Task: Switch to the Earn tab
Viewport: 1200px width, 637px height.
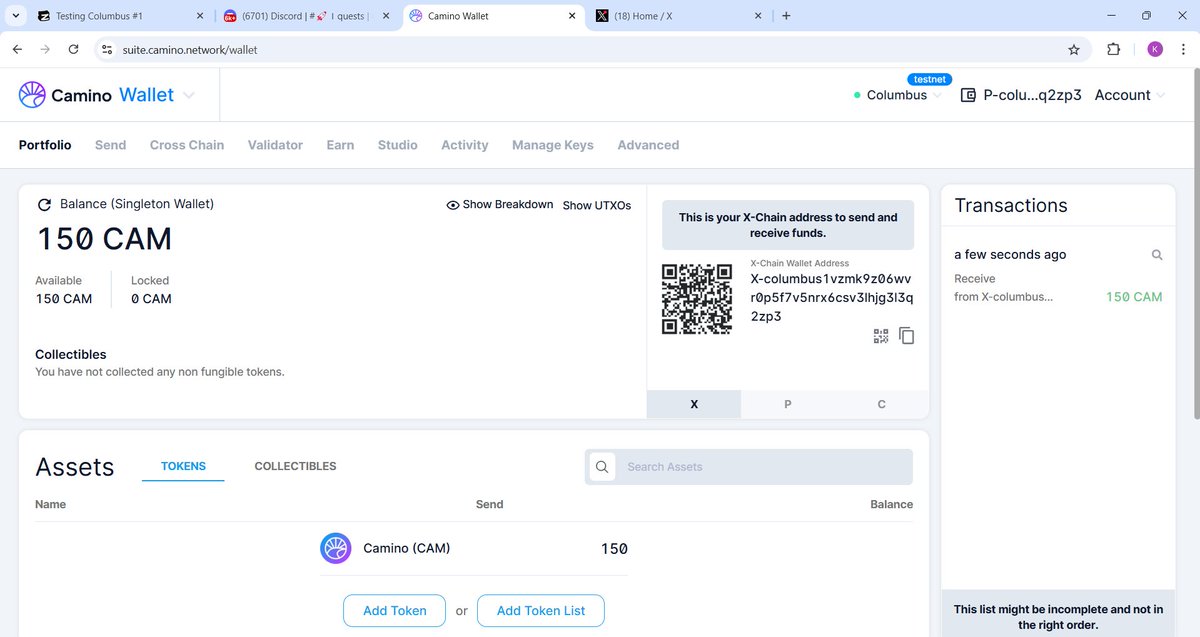Action: tap(340, 145)
